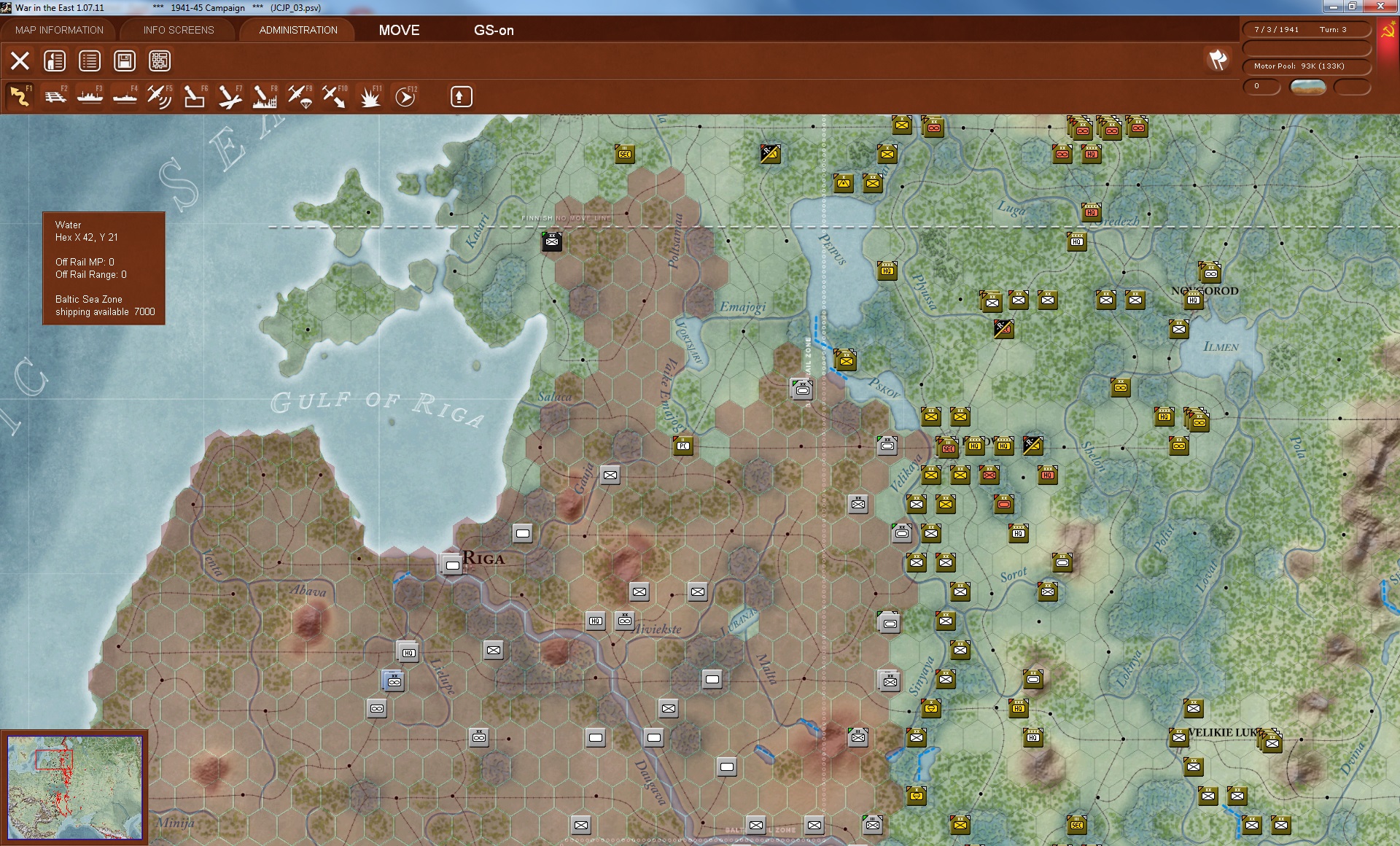Screen dimensions: 1400x846
Task: Select the PC unit counter on the map
Action: coord(683,445)
